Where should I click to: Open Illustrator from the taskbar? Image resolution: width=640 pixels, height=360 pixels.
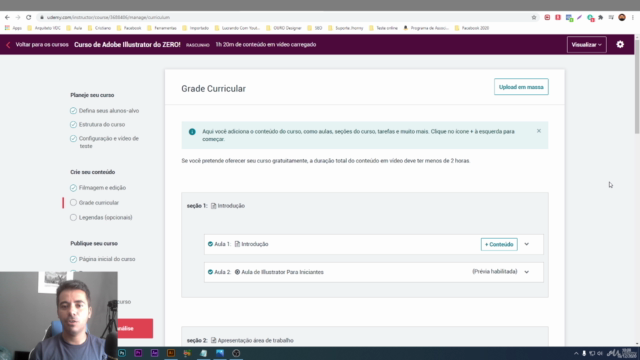[171, 353]
